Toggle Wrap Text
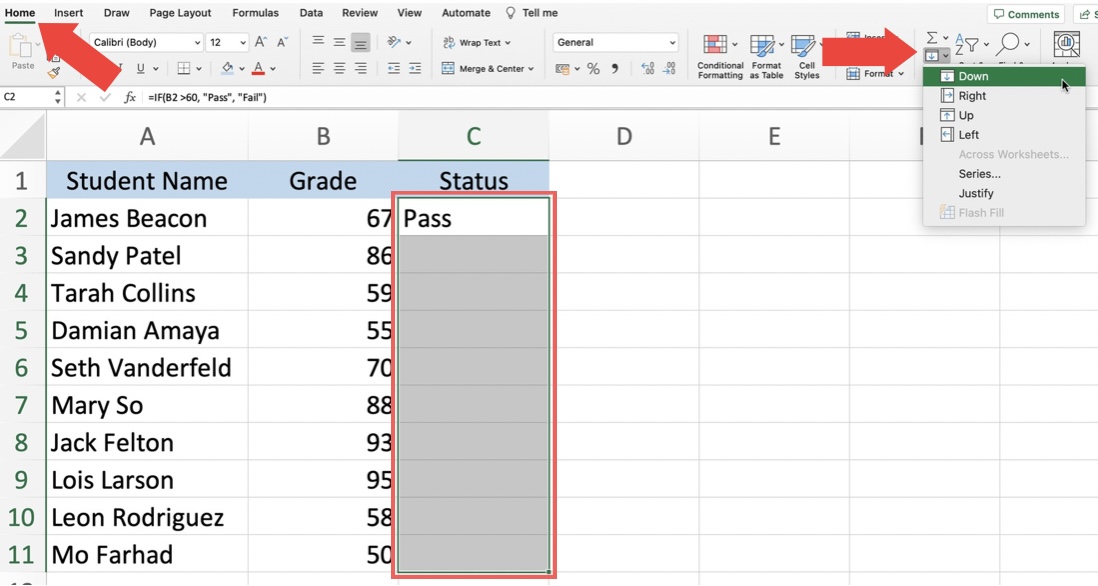The image size is (1098, 586). point(476,43)
